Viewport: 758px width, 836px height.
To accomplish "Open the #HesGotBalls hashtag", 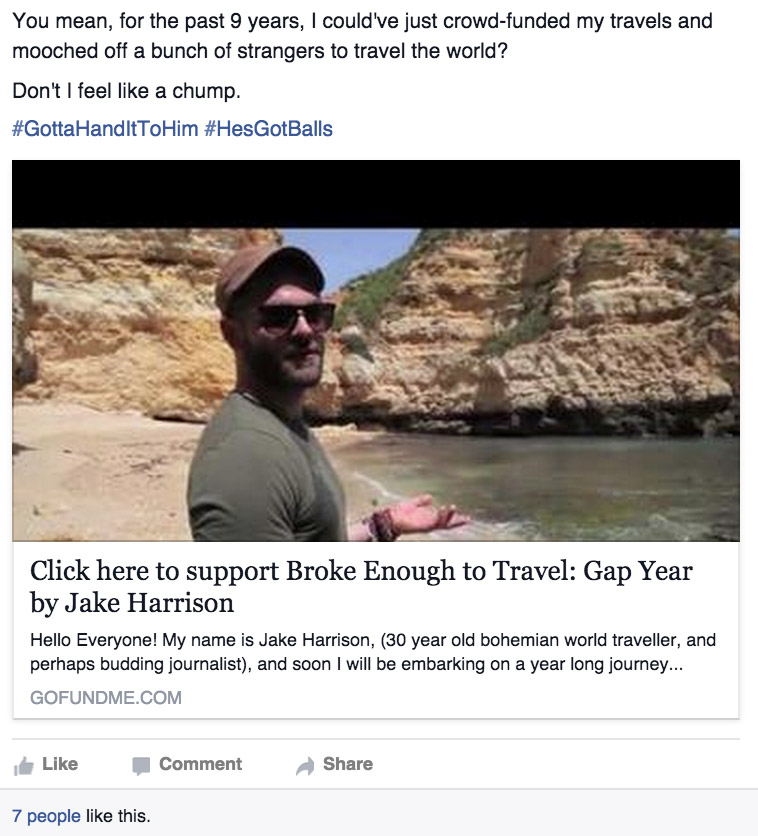I will pyautogui.click(x=268, y=129).
